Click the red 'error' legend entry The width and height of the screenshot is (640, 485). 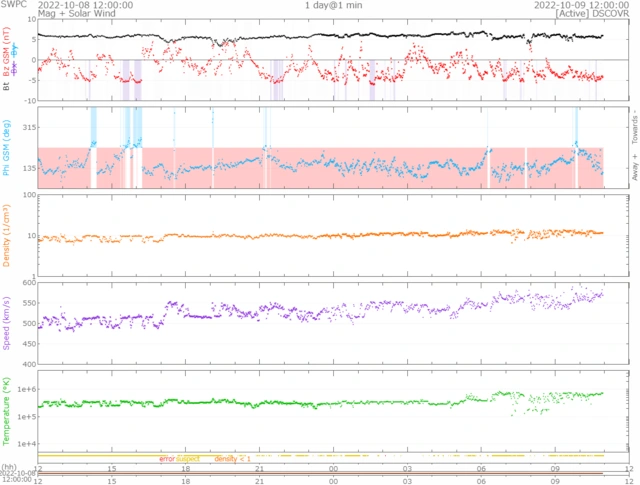pyautogui.click(x=167, y=459)
